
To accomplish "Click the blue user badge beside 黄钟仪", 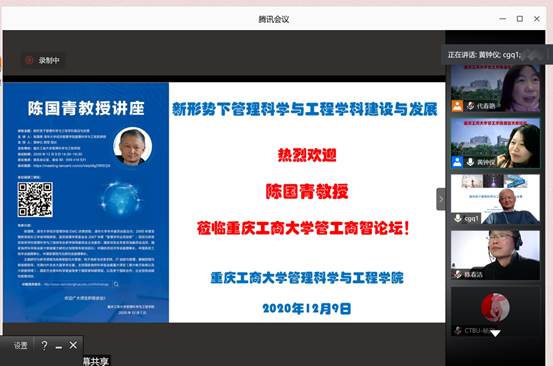I will (x=457, y=162).
